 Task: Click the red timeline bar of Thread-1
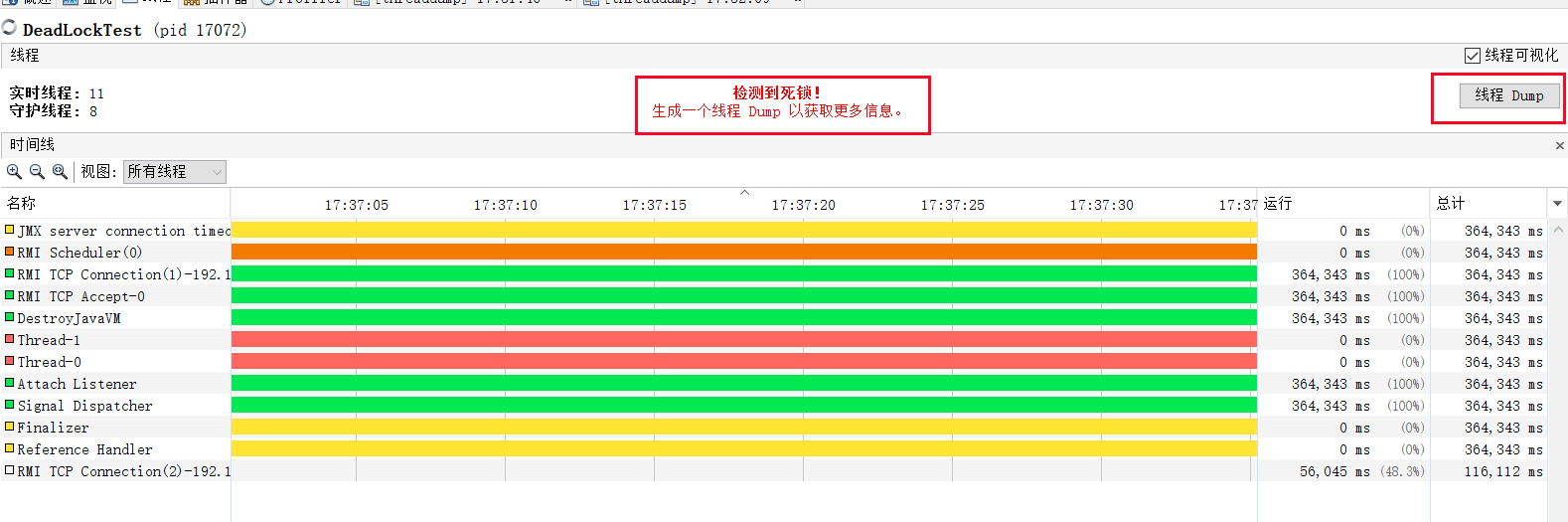tap(744, 340)
